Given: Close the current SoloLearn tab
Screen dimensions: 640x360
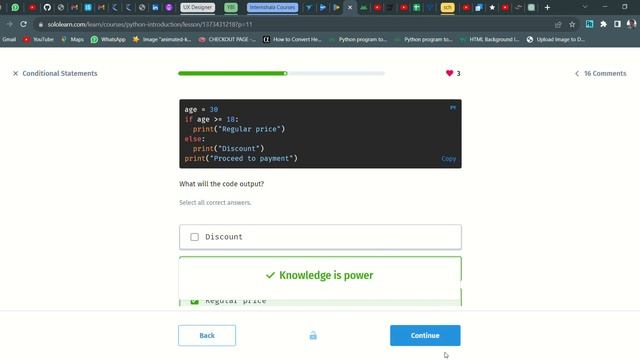Looking at the screenshot, I should [350, 7].
